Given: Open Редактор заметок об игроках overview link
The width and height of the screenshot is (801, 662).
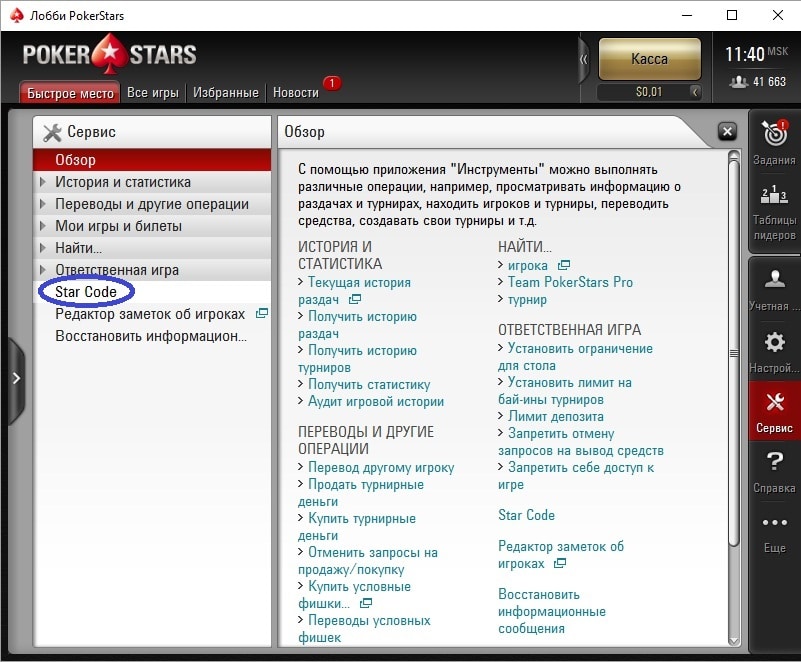Looking at the screenshot, I should tap(561, 555).
